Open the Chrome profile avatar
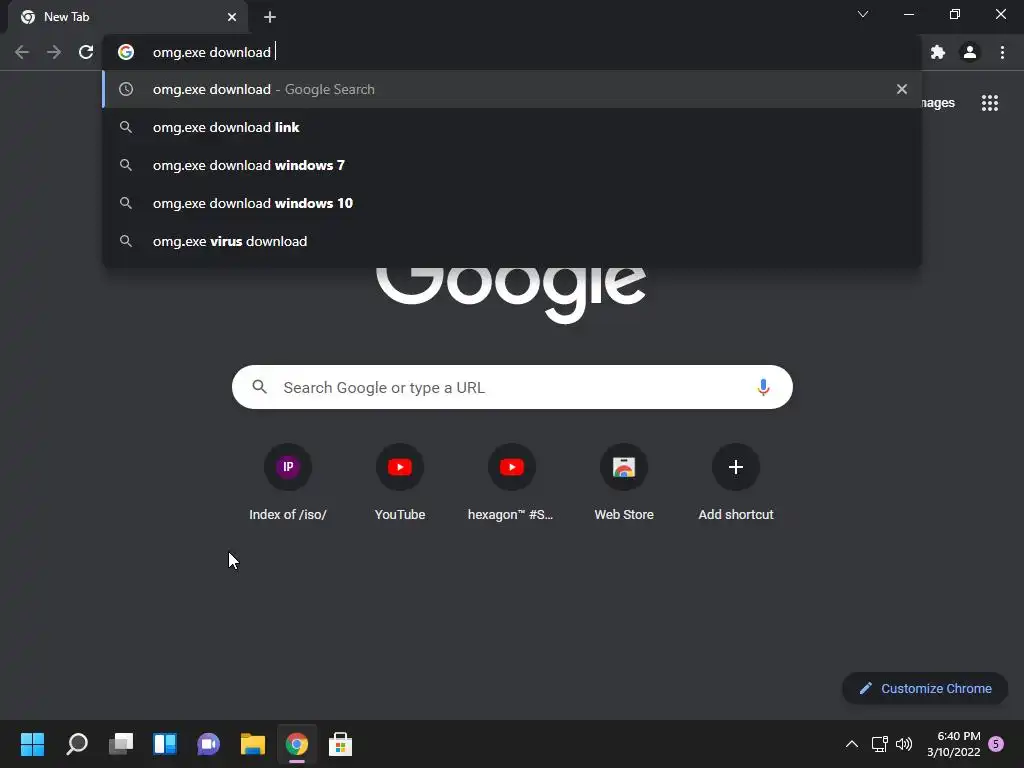The image size is (1024, 768). 970,52
